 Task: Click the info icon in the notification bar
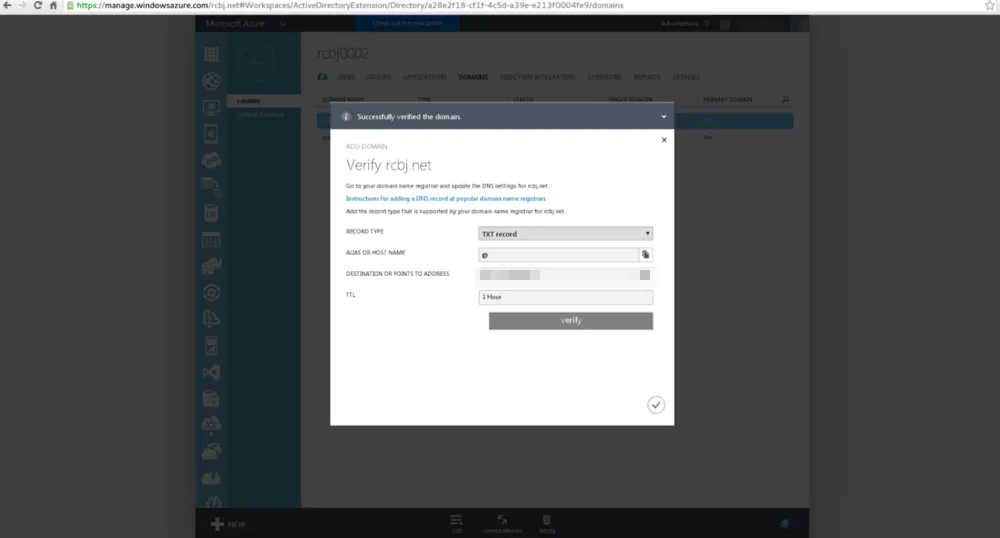coord(346,117)
